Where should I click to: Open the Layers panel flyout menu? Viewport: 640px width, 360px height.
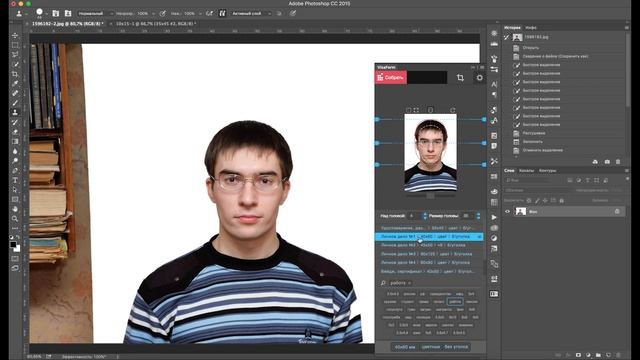click(x=627, y=170)
